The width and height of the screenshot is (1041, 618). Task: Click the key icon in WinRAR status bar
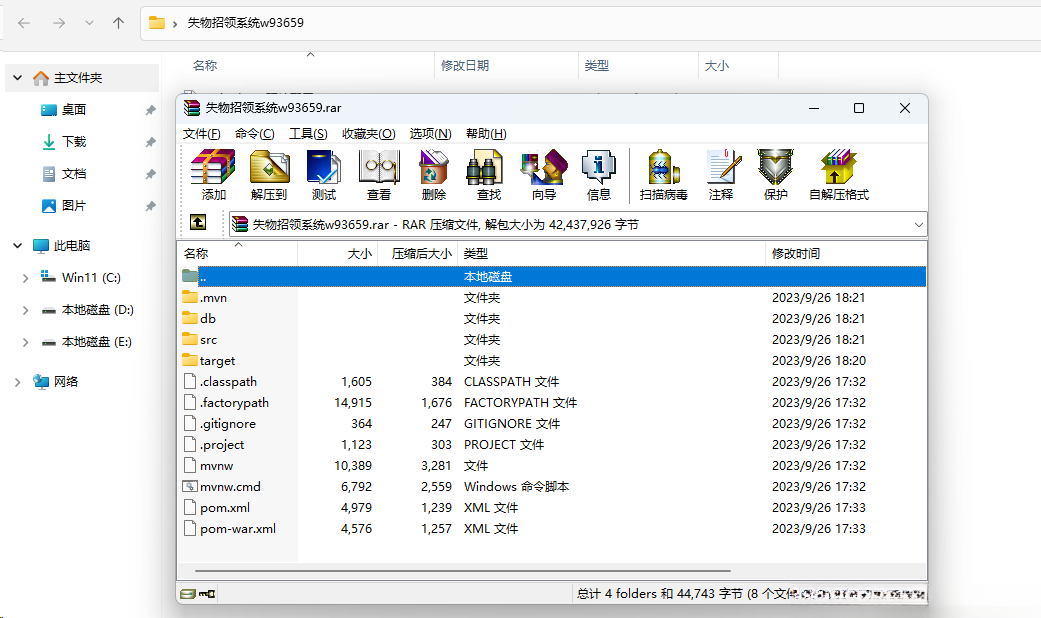[x=206, y=593]
